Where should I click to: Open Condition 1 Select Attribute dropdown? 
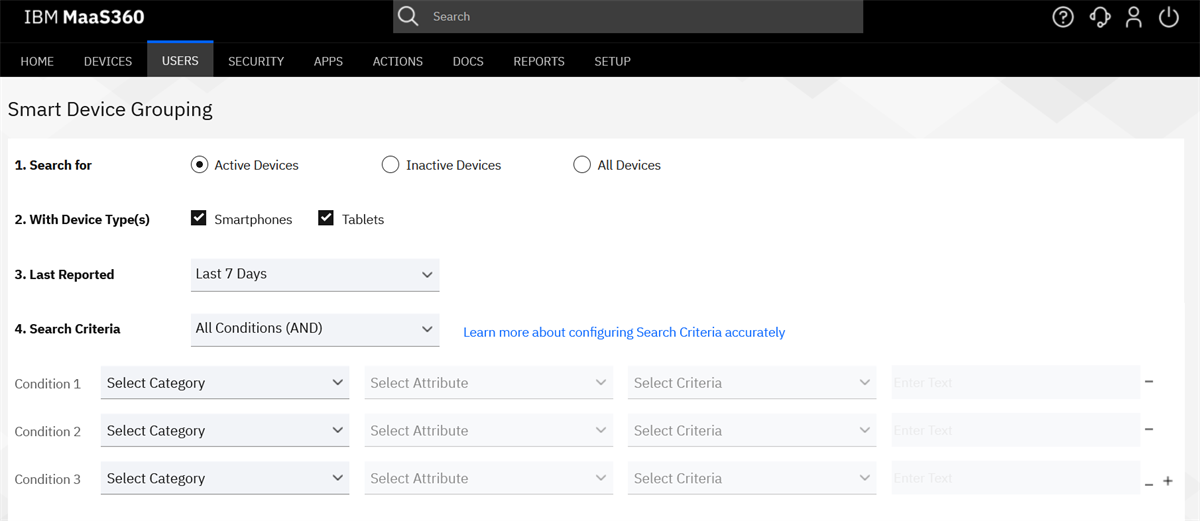(x=489, y=383)
